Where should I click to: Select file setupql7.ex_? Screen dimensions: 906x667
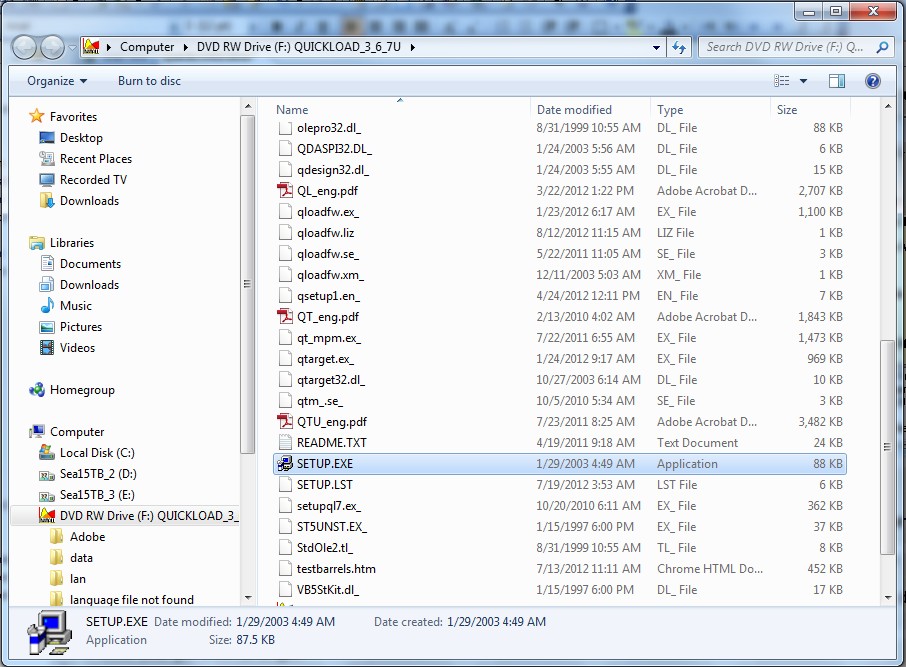(329, 506)
